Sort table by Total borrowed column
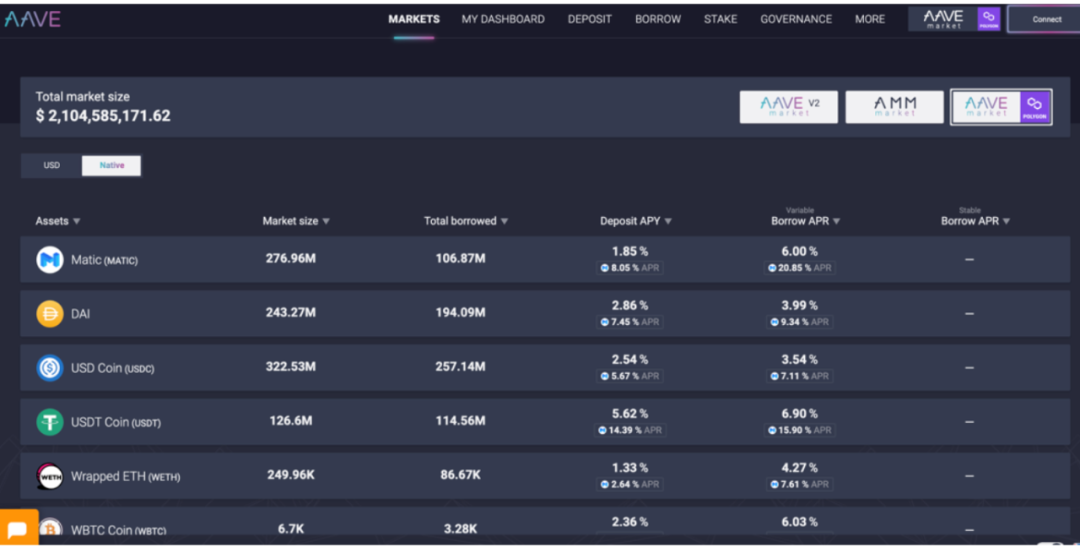The width and height of the screenshot is (1080, 547). (466, 221)
